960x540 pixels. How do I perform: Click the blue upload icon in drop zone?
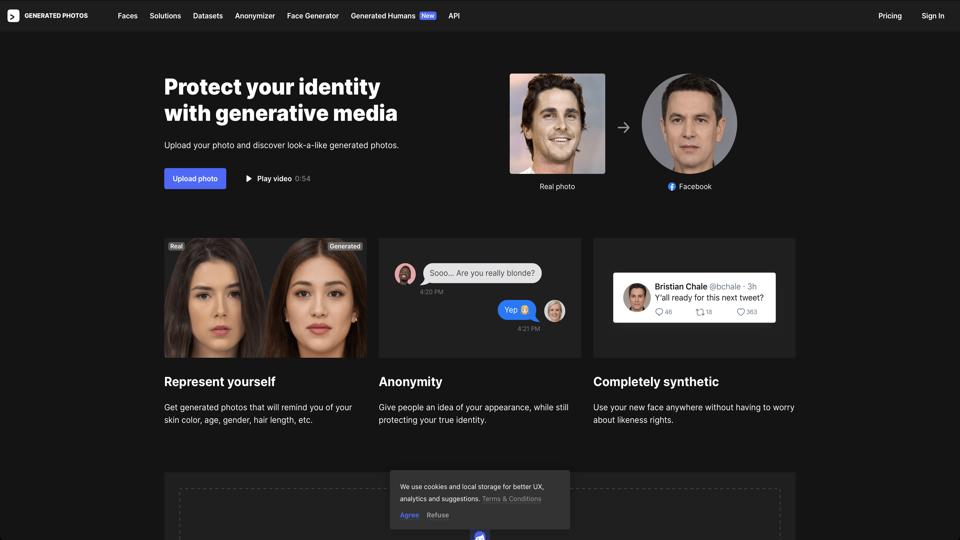[480, 535]
